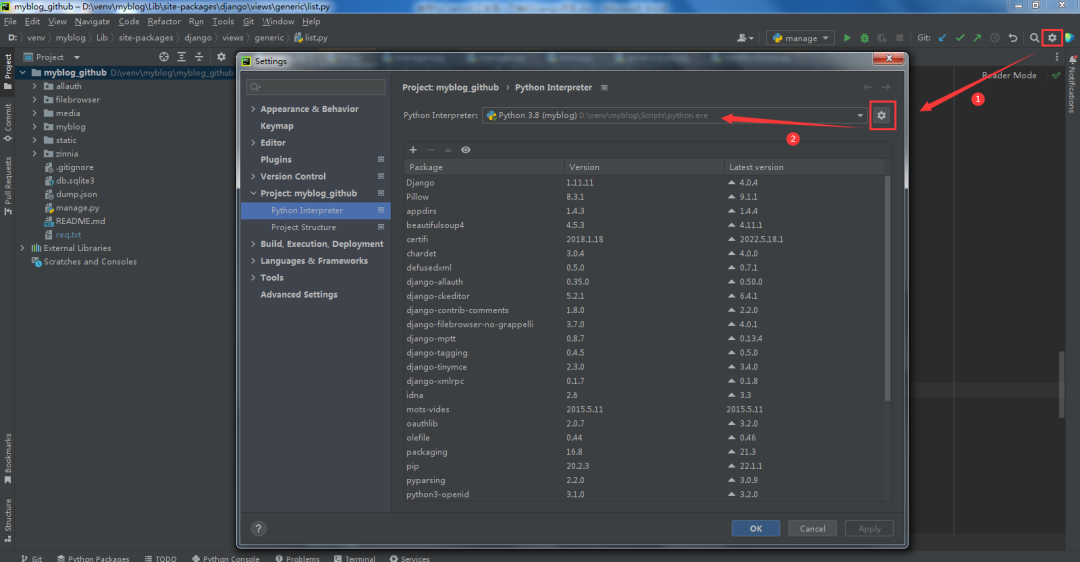Click the Debug bug icon
Screen dimensions: 1080x562
tap(864, 38)
